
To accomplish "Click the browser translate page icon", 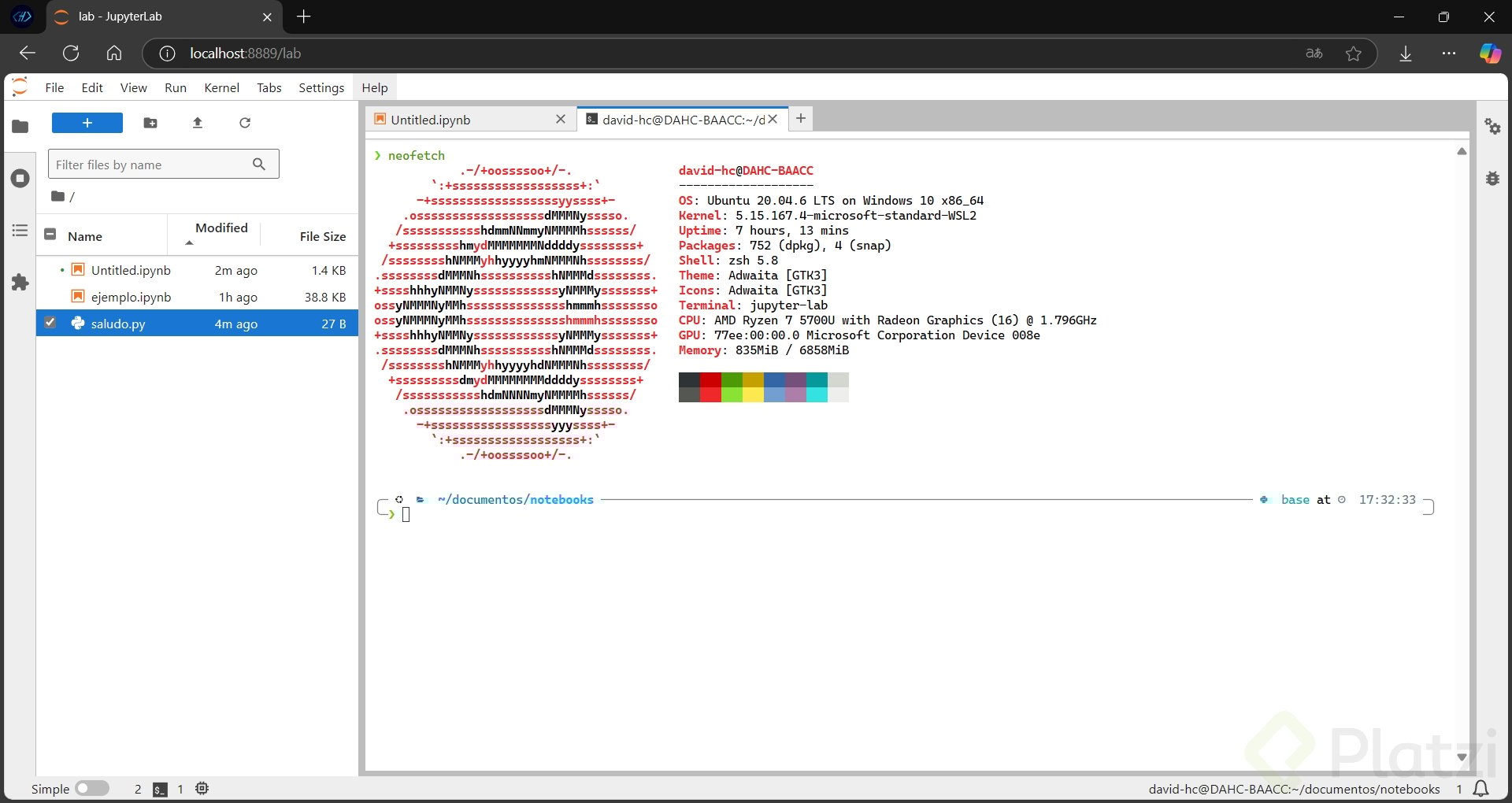I will tap(1314, 54).
